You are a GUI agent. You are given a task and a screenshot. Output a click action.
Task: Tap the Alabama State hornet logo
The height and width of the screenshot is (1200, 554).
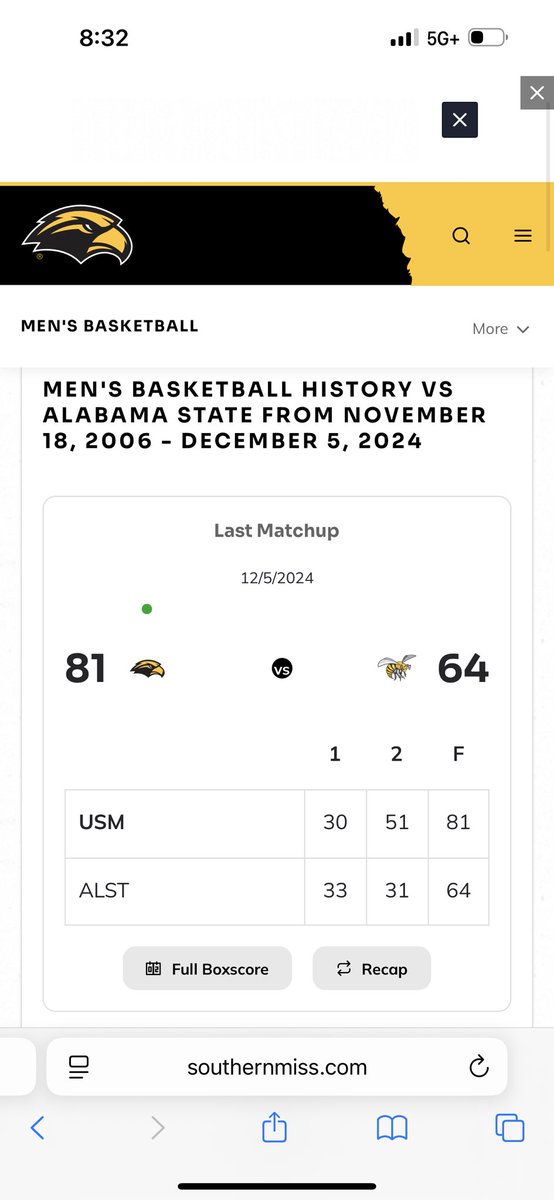coord(396,668)
